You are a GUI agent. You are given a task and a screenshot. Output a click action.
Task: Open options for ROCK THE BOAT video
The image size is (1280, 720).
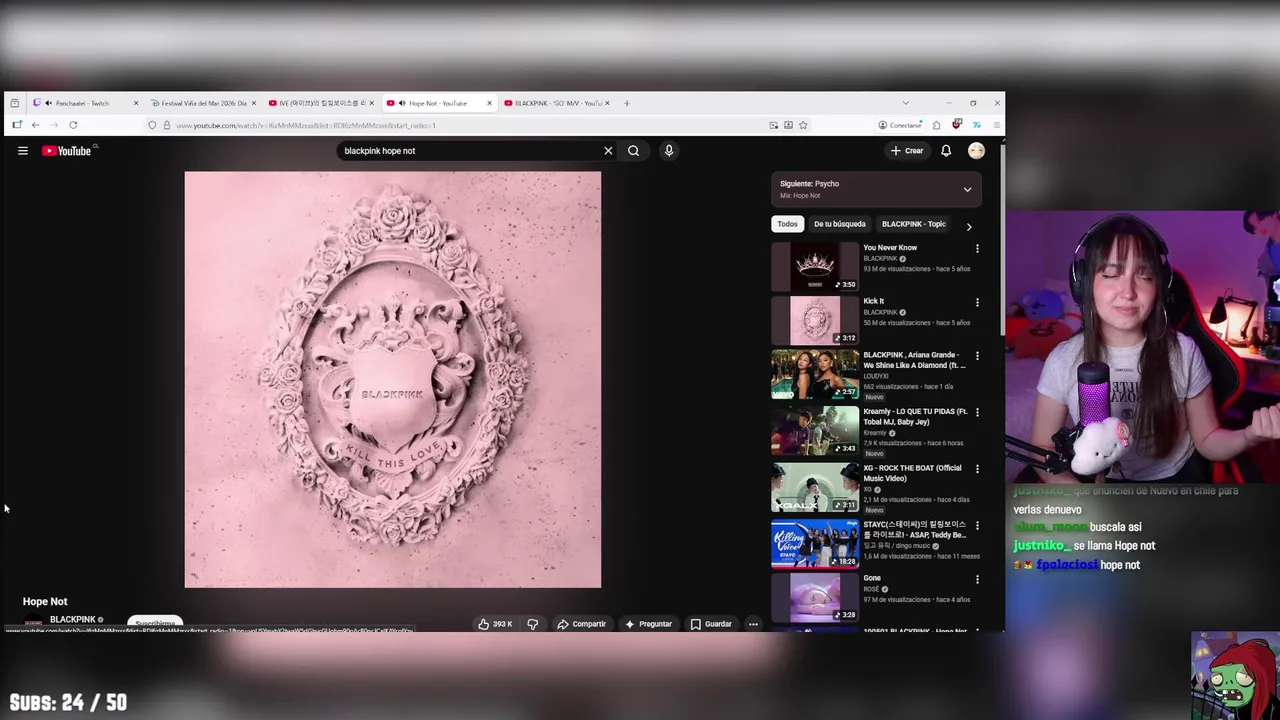(x=977, y=469)
